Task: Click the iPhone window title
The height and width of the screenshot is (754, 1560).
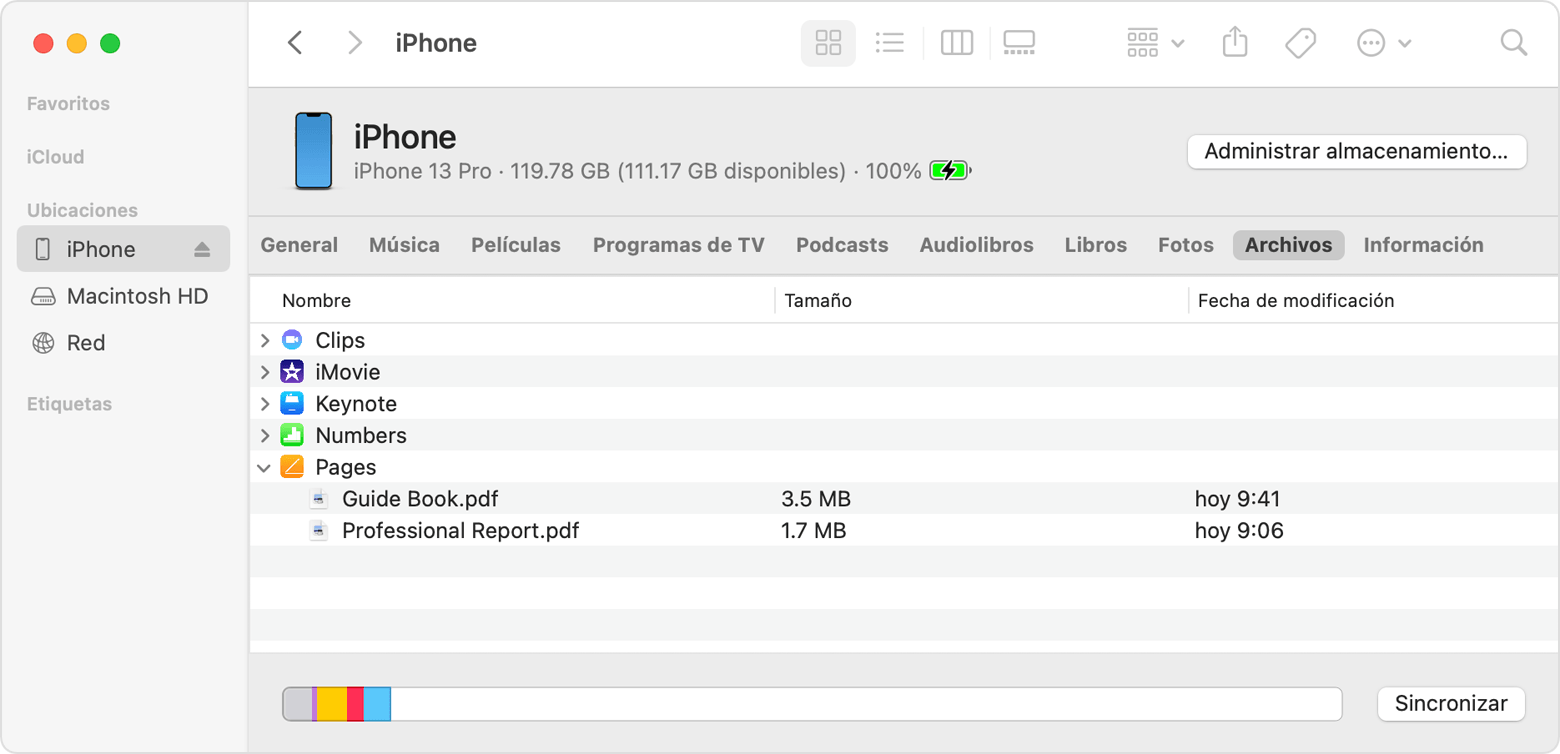Action: click(436, 43)
